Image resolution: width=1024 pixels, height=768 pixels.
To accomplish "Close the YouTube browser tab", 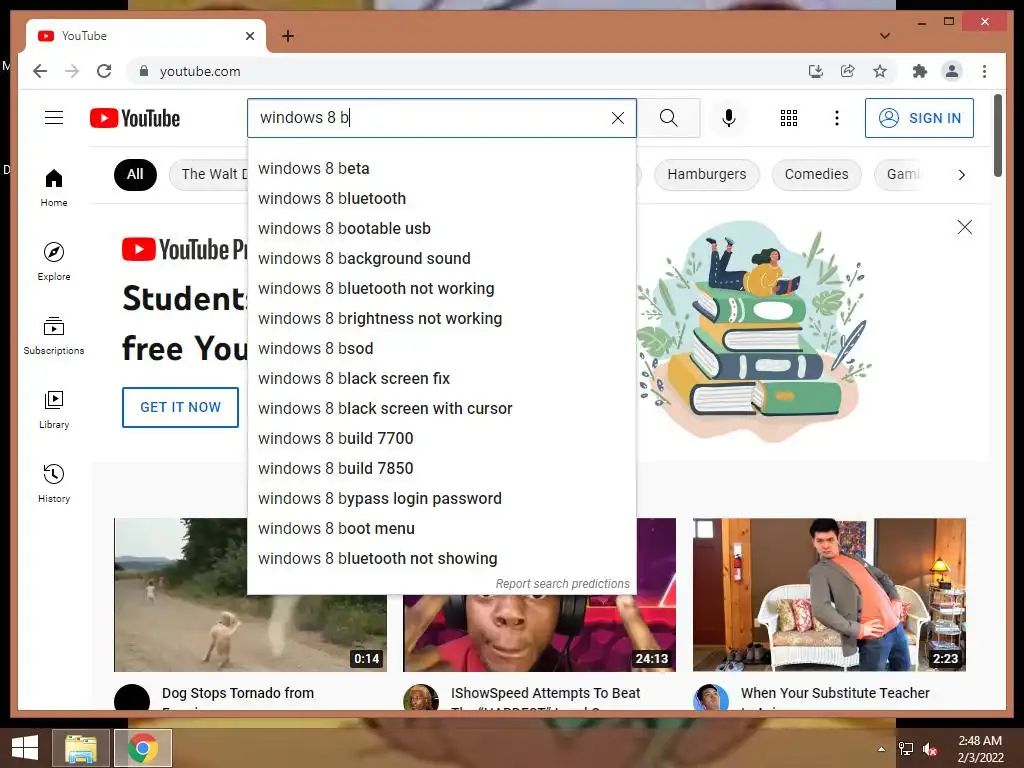I will tap(249, 36).
